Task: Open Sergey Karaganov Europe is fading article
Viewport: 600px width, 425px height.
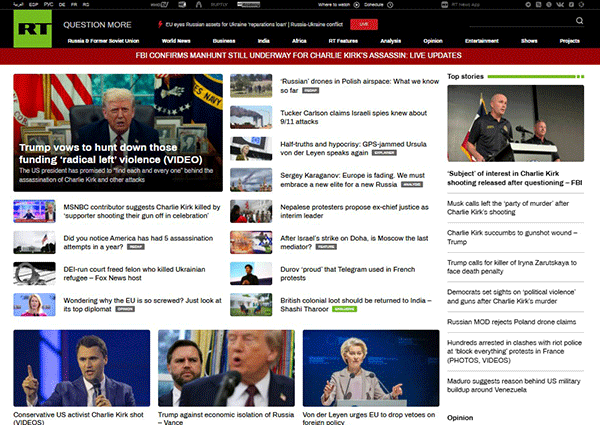Action: (352, 180)
